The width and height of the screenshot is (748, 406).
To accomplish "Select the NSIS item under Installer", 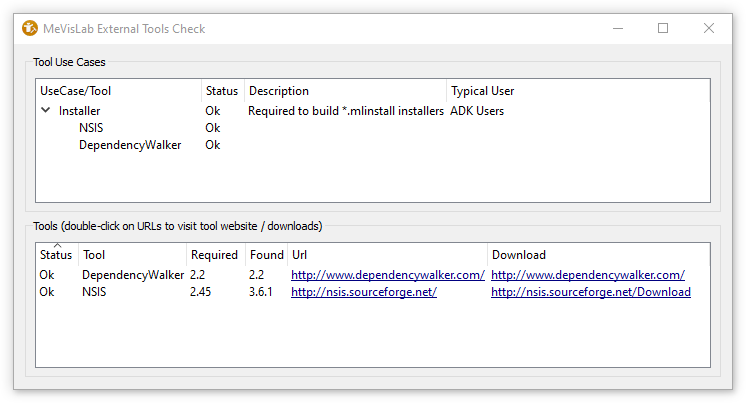I will click(91, 128).
